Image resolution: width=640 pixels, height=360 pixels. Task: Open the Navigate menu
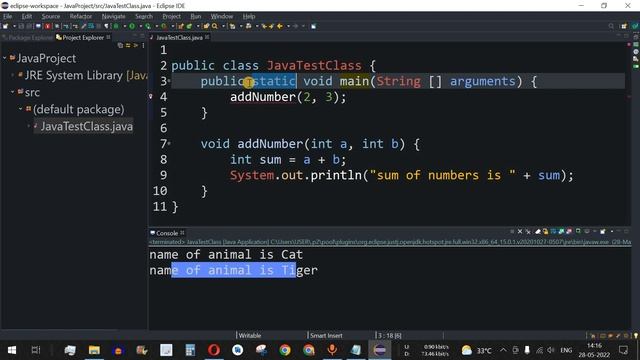[113, 16]
